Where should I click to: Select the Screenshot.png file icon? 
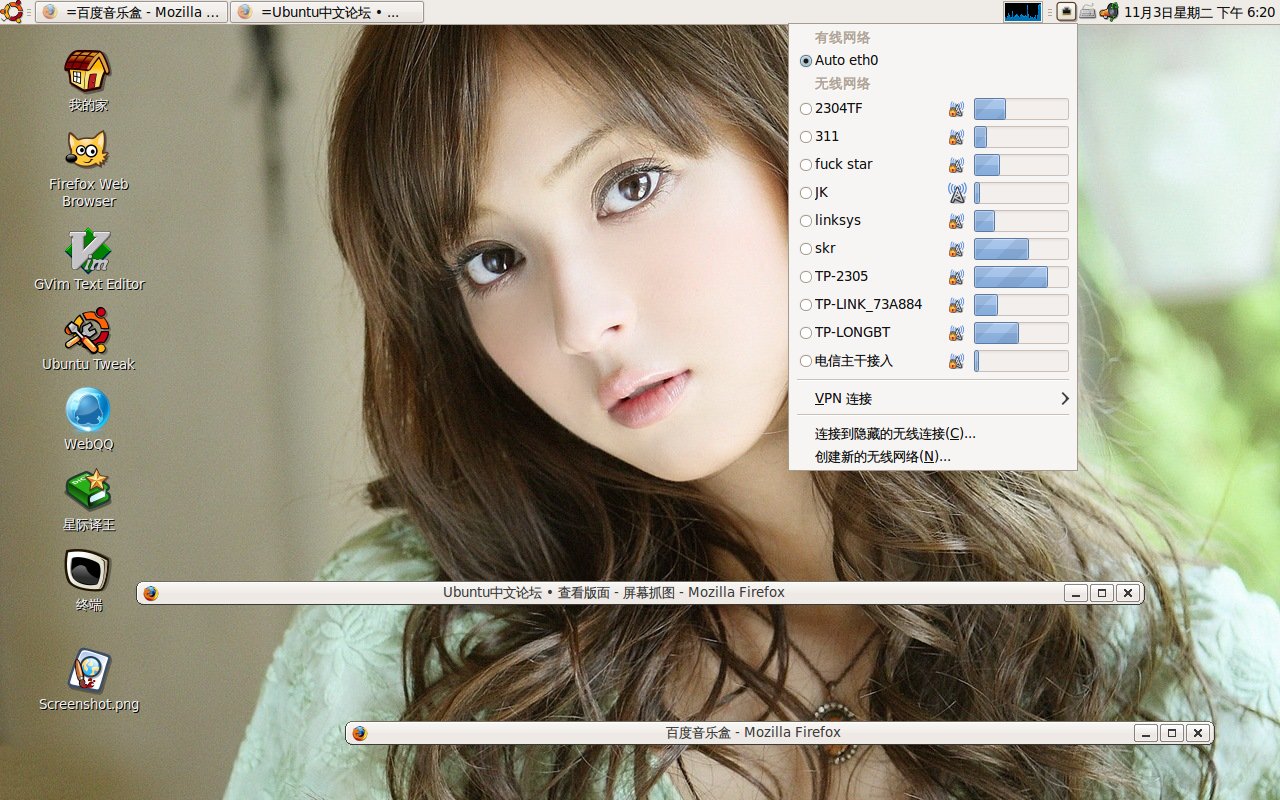(88, 680)
